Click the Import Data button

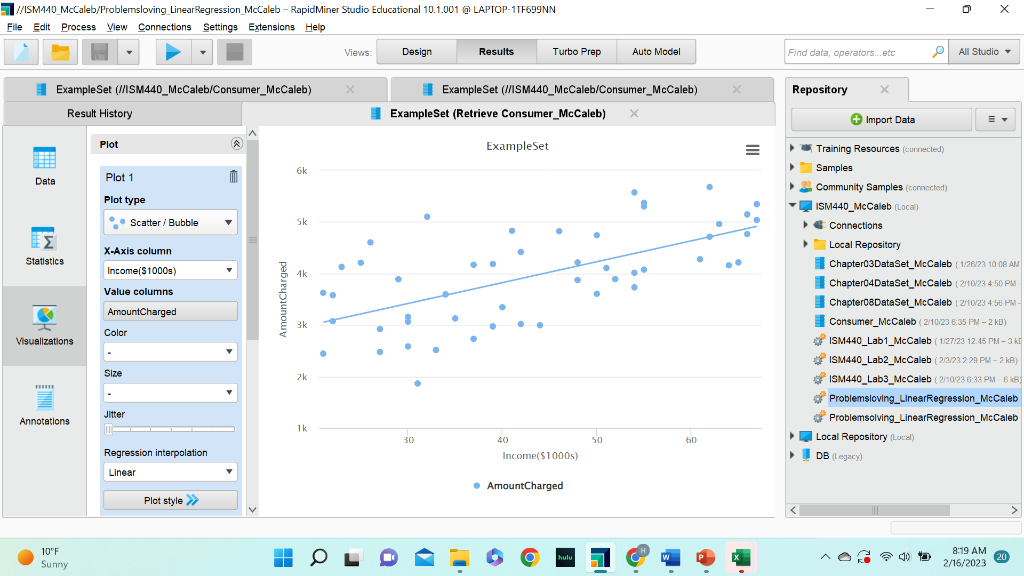[882, 120]
